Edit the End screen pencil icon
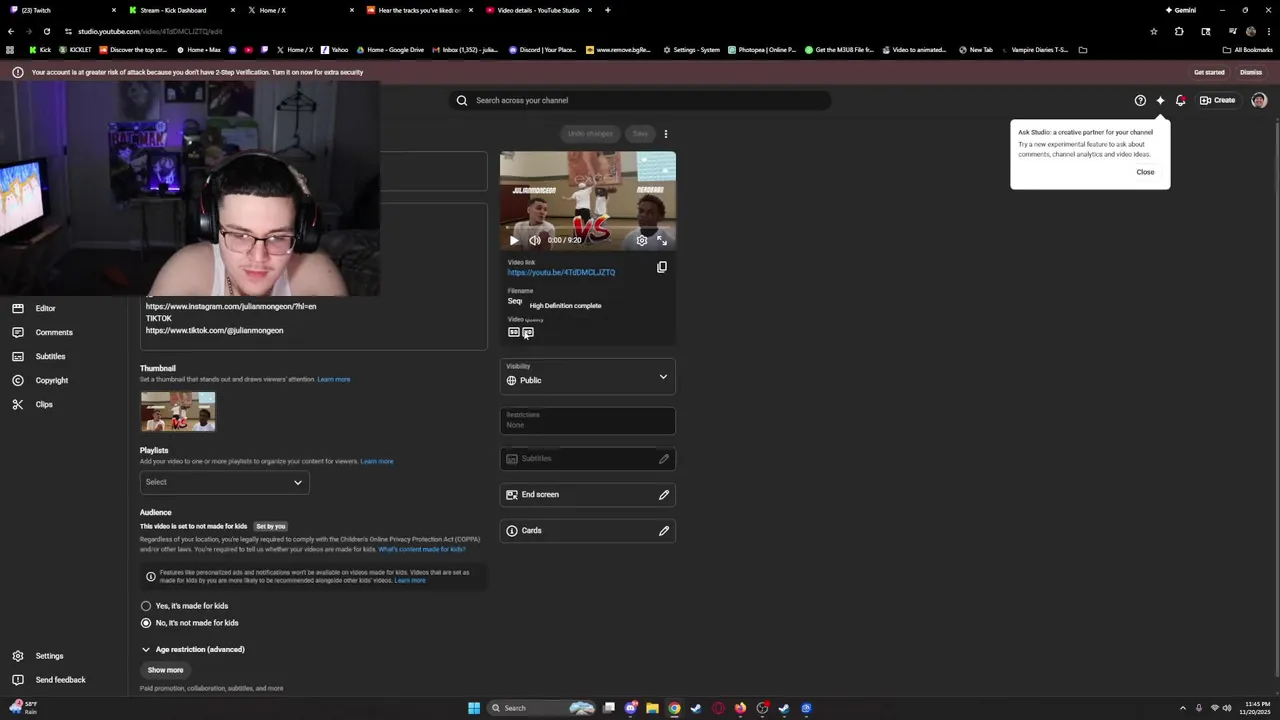The height and width of the screenshot is (720, 1280). 664,495
